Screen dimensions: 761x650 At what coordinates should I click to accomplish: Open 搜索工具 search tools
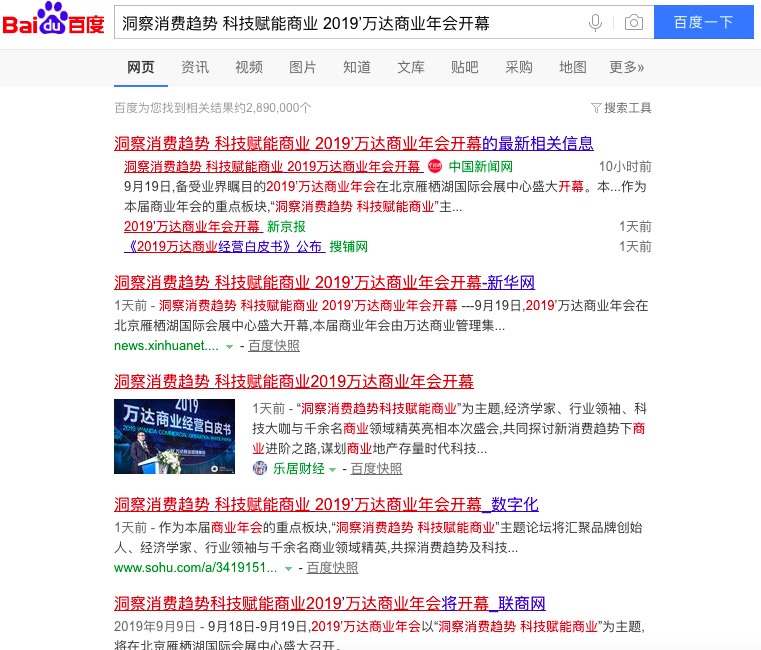621,108
